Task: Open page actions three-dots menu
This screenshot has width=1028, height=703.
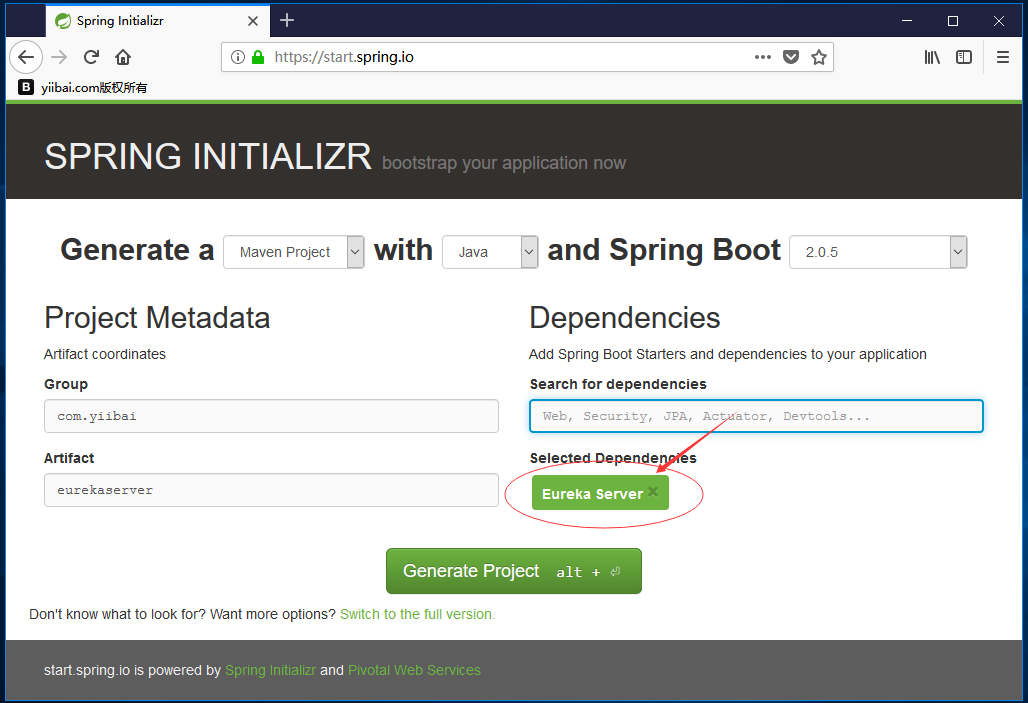Action: coord(762,57)
